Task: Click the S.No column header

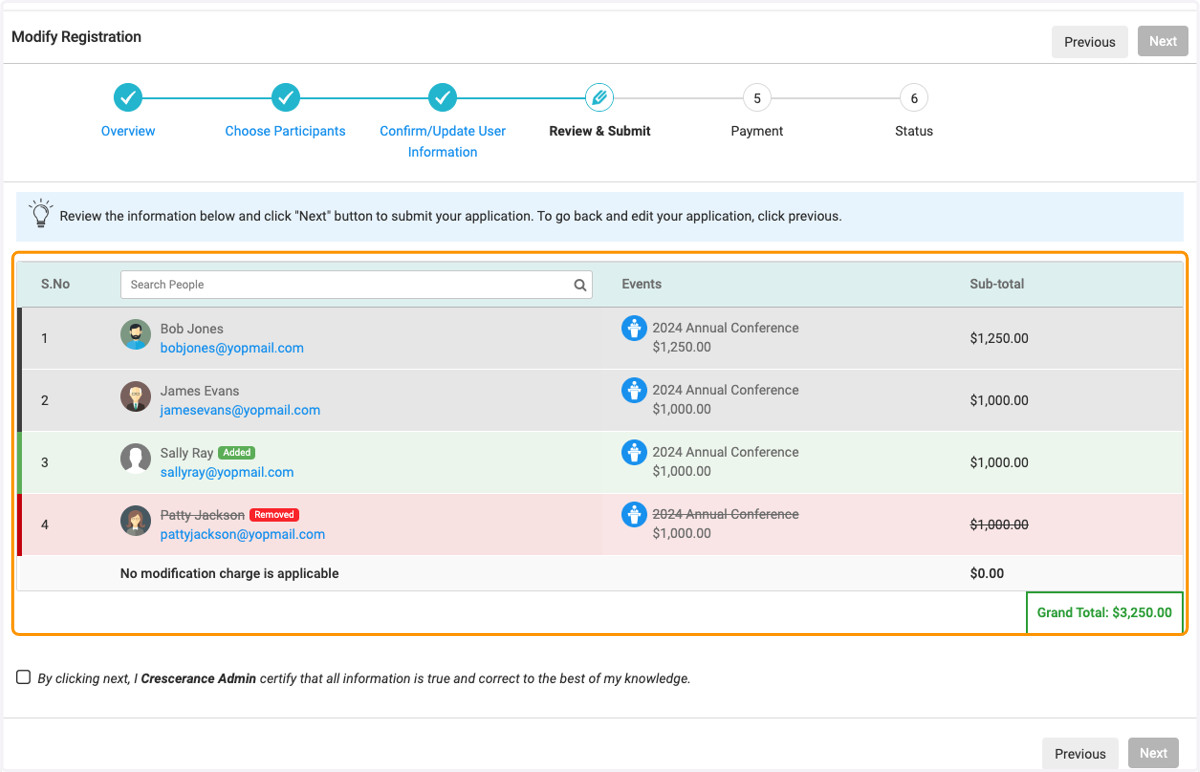Action: (x=55, y=284)
